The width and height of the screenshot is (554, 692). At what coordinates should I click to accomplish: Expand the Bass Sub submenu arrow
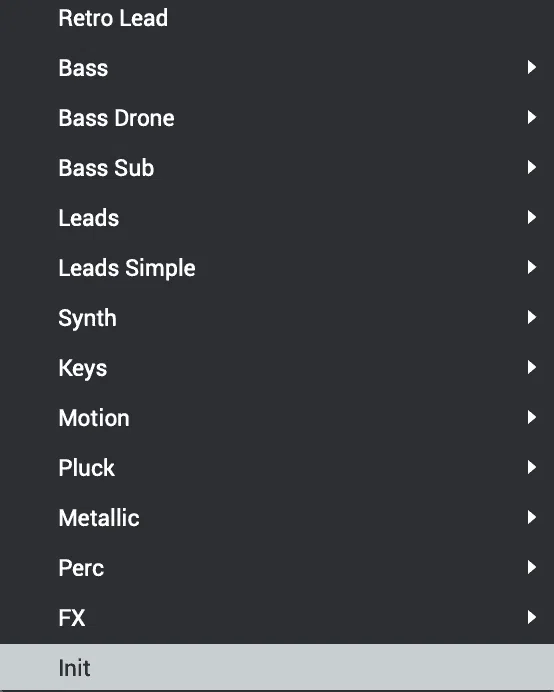(532, 167)
